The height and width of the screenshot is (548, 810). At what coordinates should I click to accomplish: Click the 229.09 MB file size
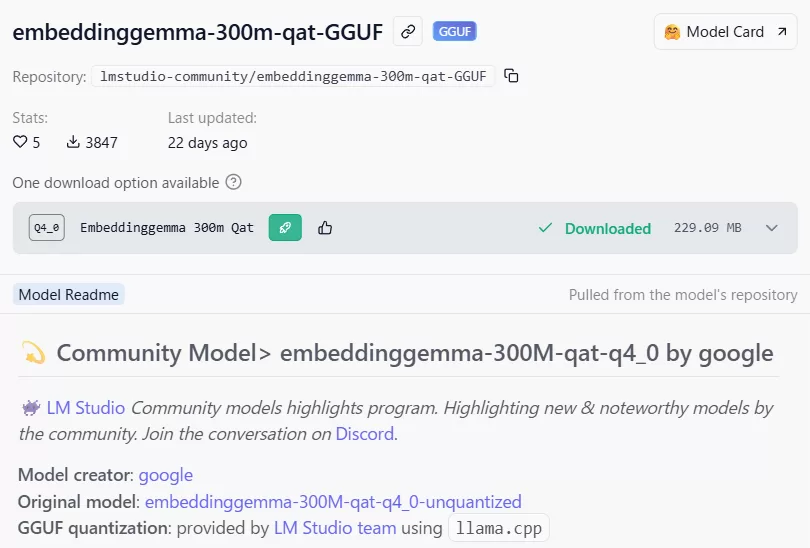[707, 228]
